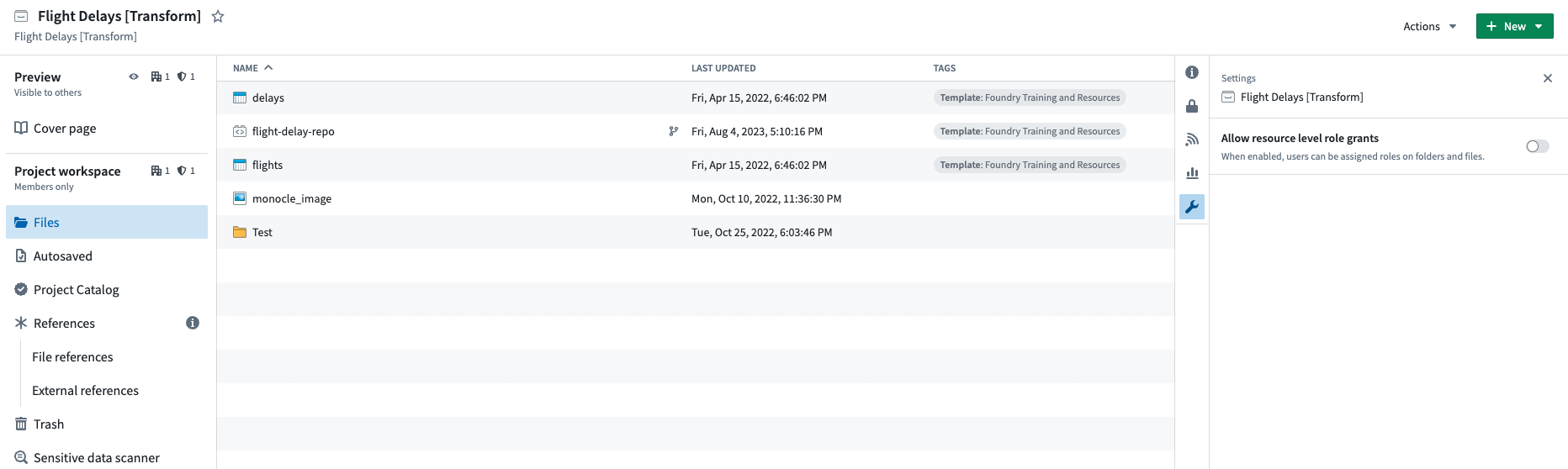
Task: Click the shield icon in Project workspace section
Action: [182, 171]
